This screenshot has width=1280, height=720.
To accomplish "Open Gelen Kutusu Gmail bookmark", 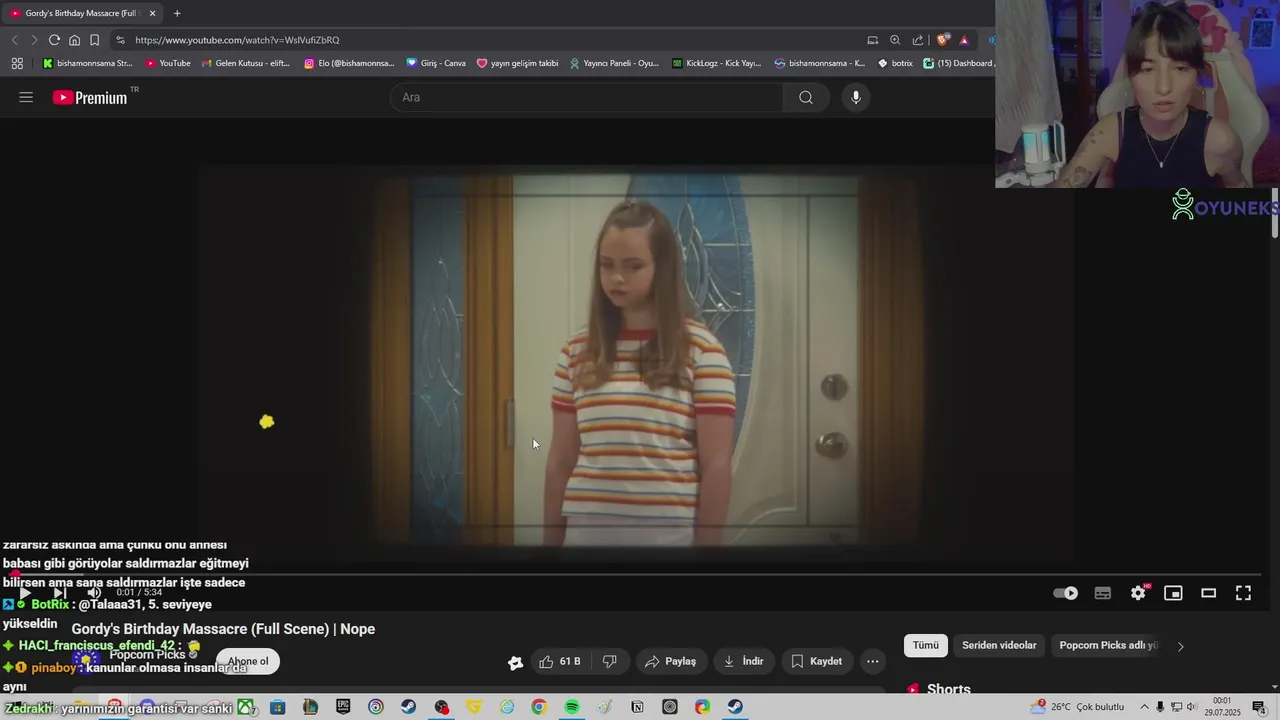I will pyautogui.click(x=246, y=63).
